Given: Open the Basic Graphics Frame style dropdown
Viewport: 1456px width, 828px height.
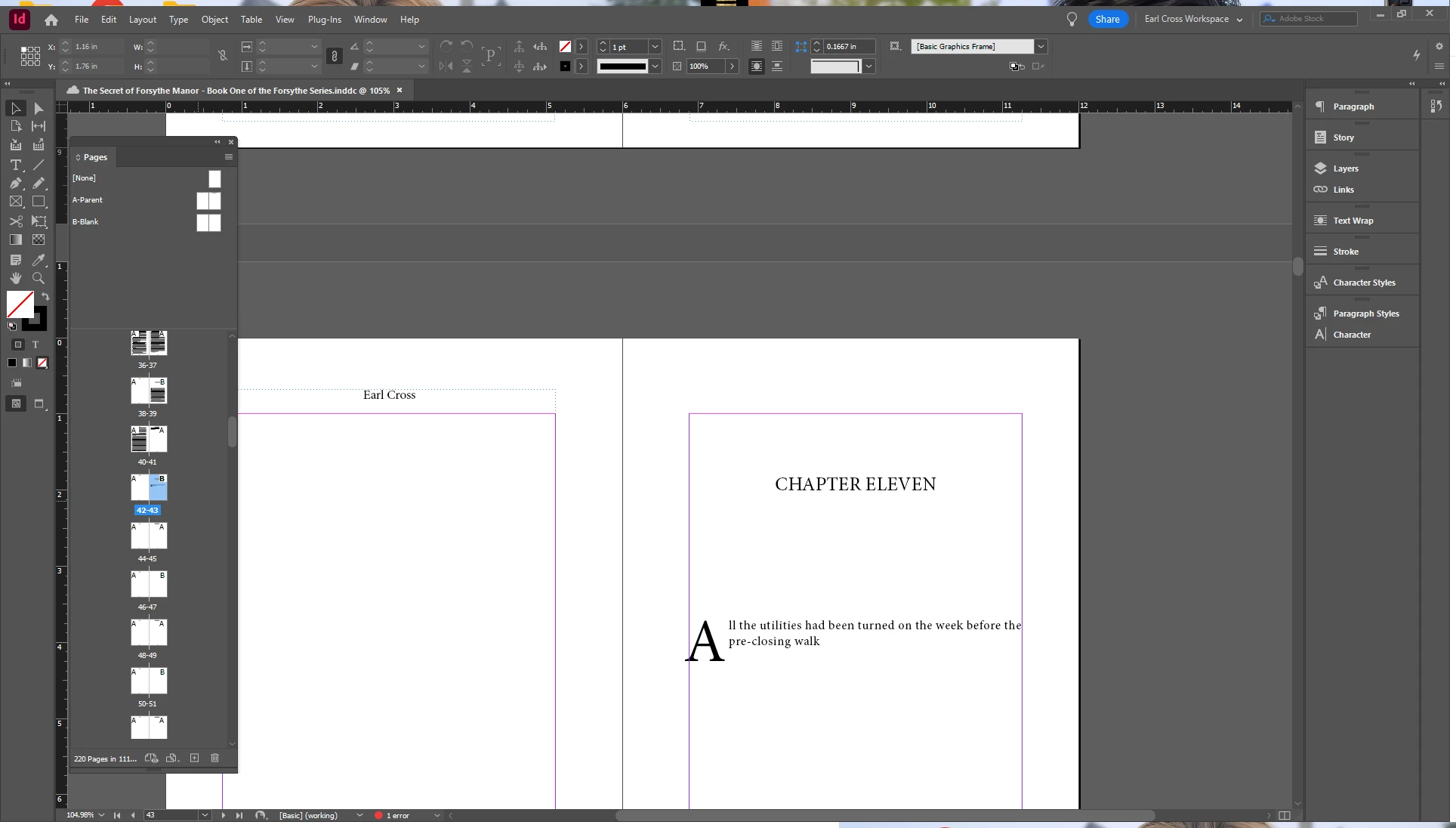Looking at the screenshot, I should 1041,47.
